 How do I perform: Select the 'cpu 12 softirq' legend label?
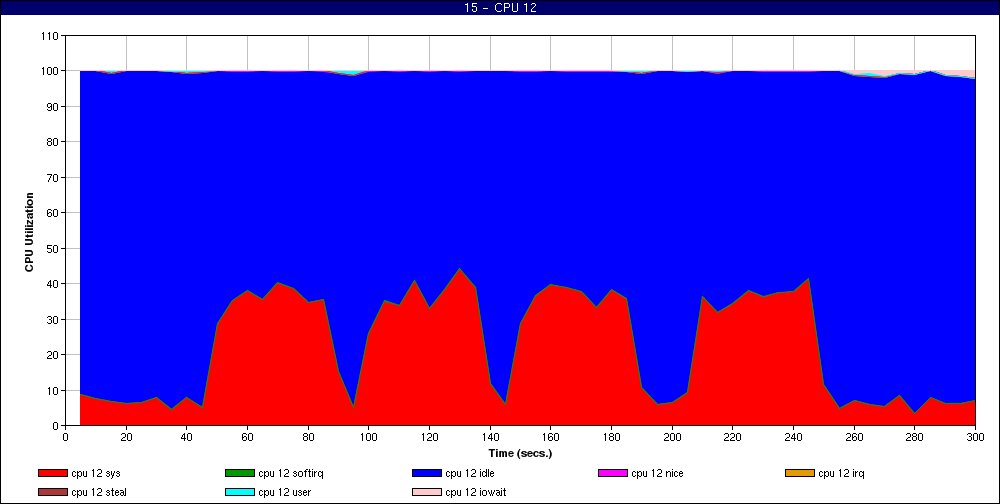(291, 473)
